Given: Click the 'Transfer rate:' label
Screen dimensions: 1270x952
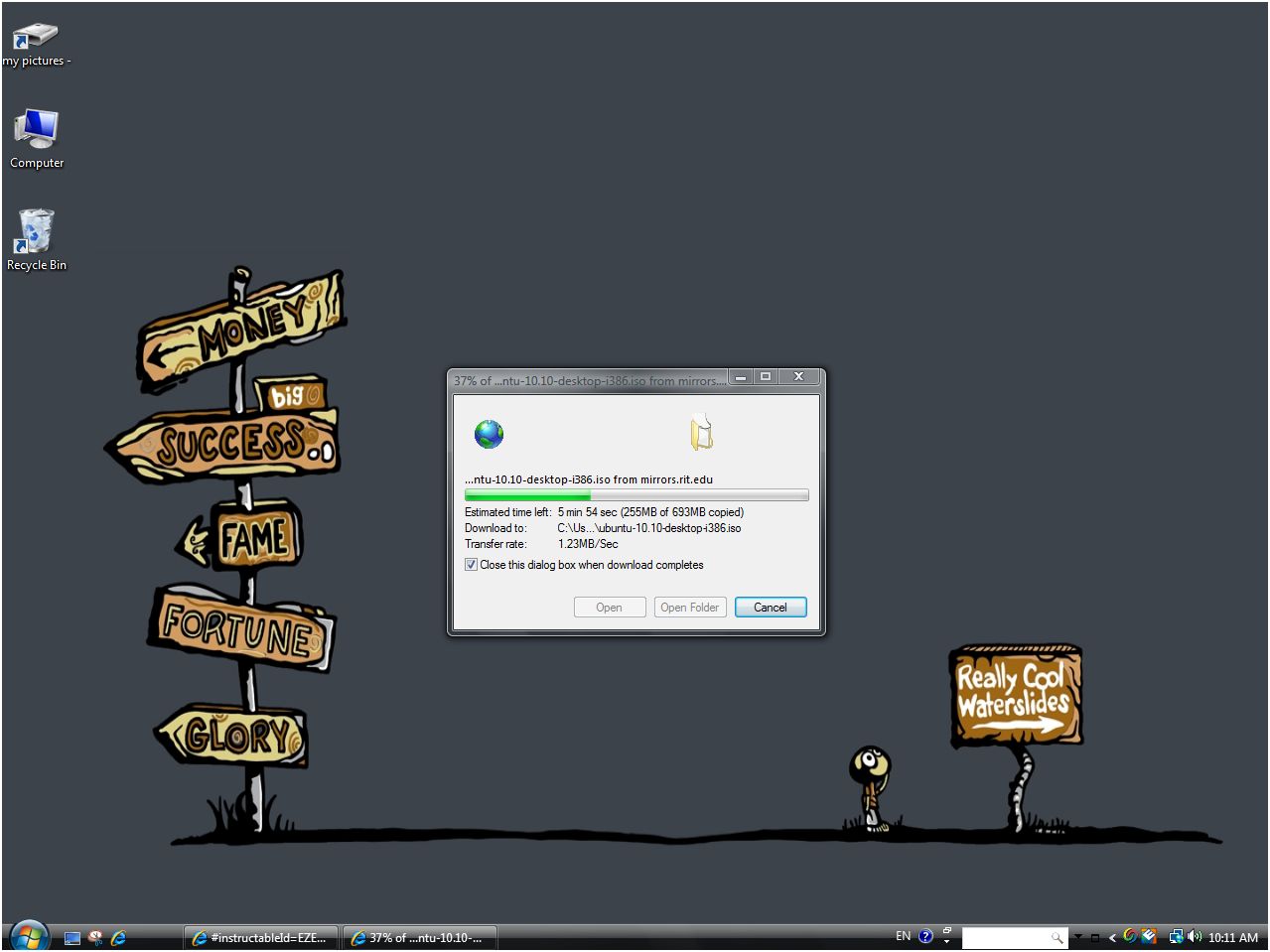Looking at the screenshot, I should pos(495,544).
